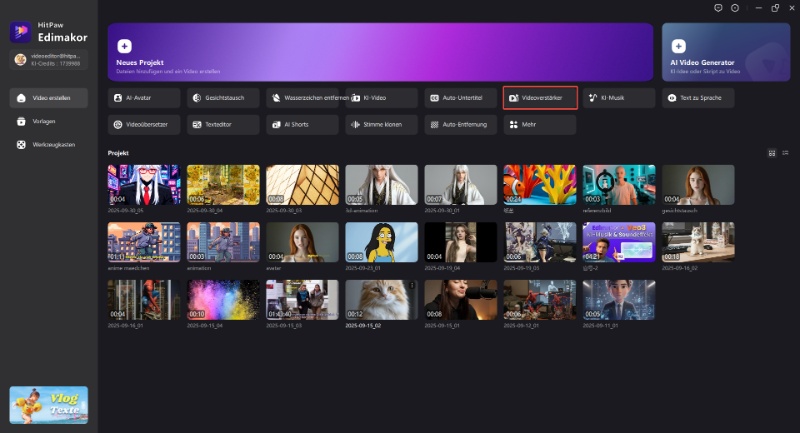
Task: Open the Videoübersetzer tool
Action: [x=144, y=125]
